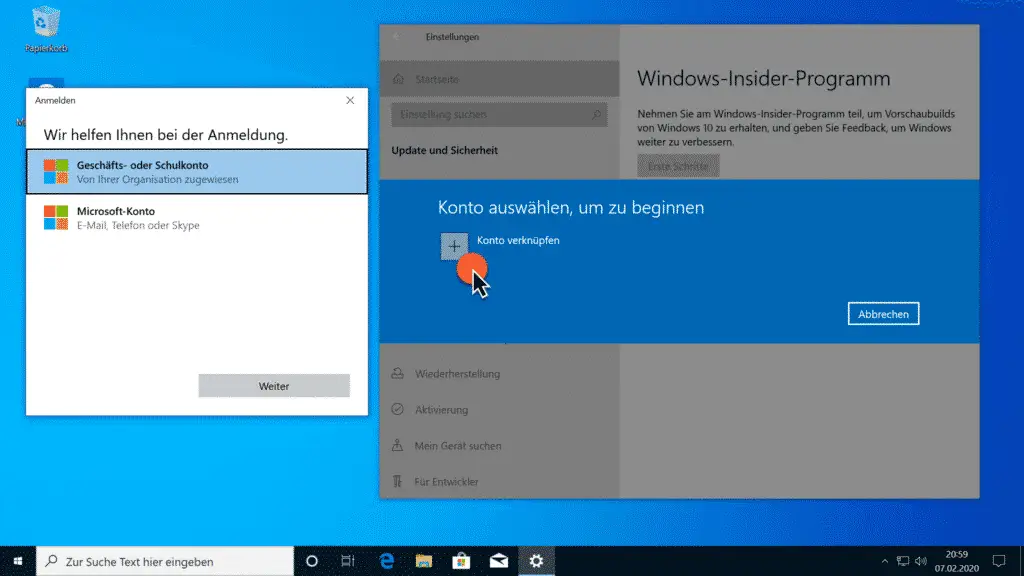
Task: Go to Startseite in Settings
Action: [500, 79]
